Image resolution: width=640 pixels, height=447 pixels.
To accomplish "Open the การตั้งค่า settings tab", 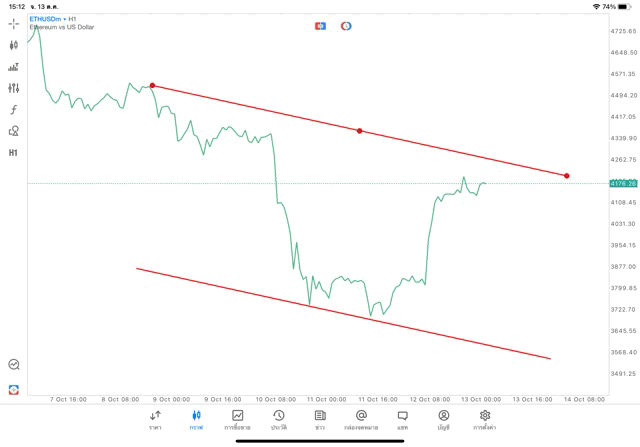I will [x=485, y=419].
